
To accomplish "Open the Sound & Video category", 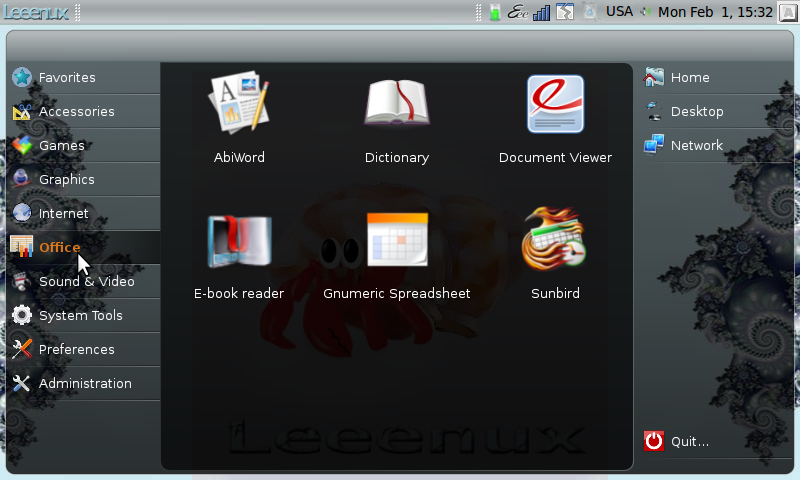I will (84, 282).
